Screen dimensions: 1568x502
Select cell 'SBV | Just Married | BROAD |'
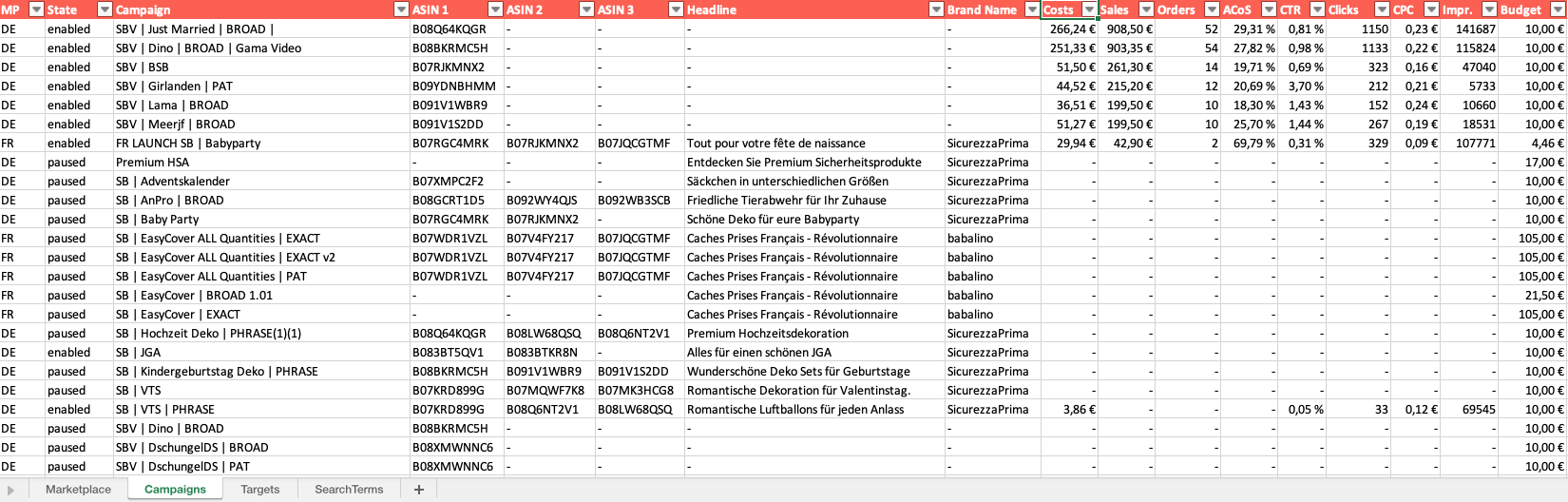coord(261,29)
